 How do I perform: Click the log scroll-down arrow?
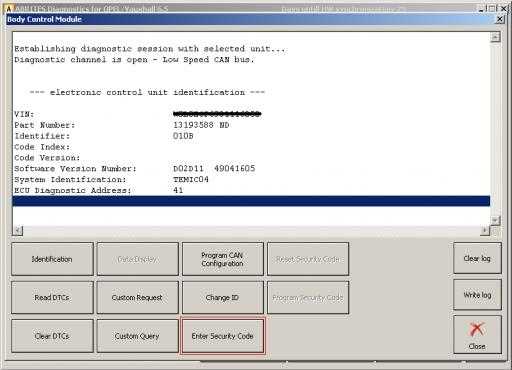coord(495,220)
